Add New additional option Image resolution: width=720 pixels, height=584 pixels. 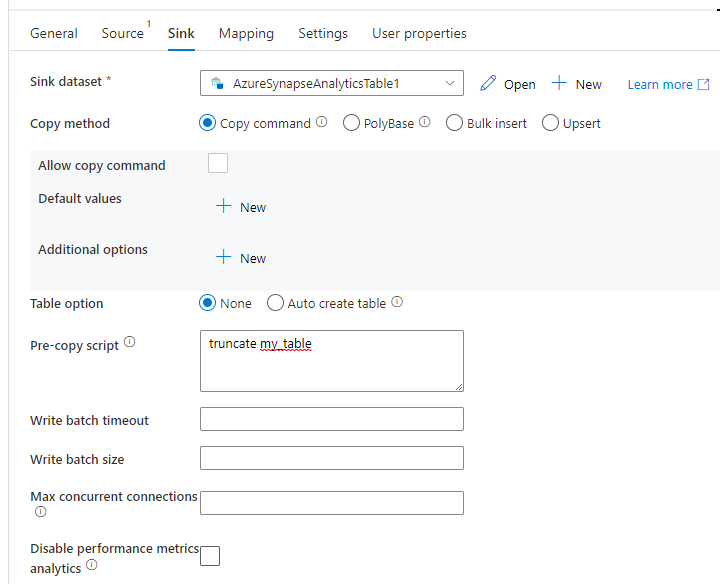click(x=253, y=258)
